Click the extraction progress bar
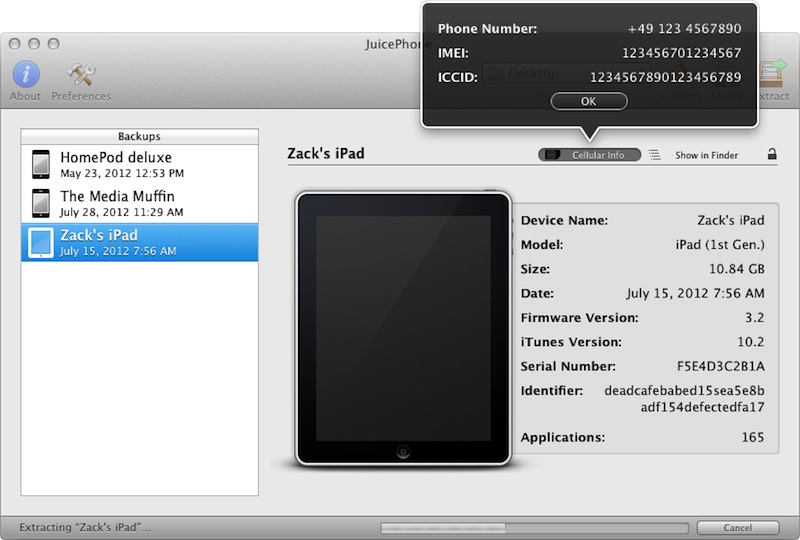This screenshot has height=540, width=800. pyautogui.click(x=531, y=527)
